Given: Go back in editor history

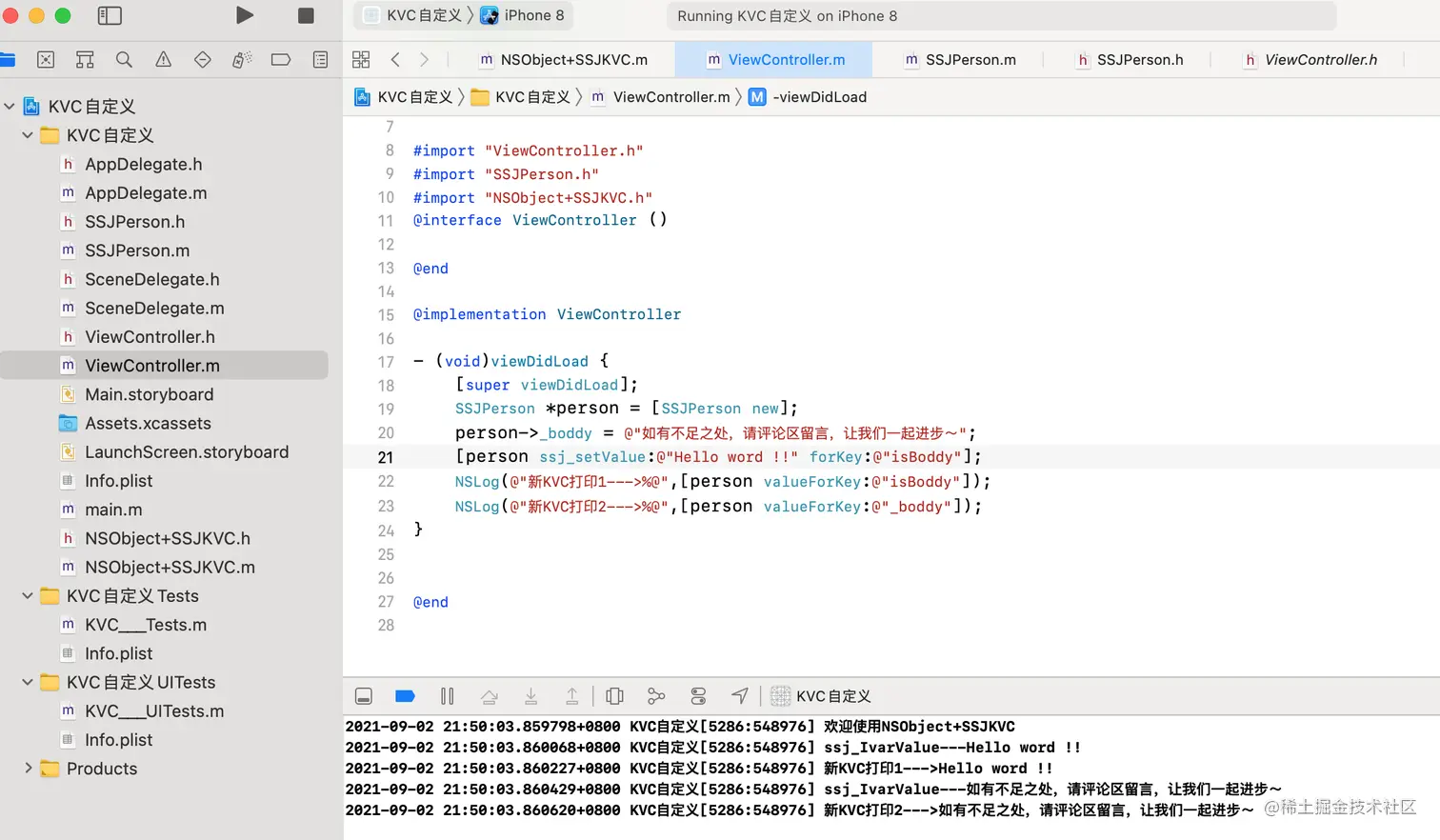Looking at the screenshot, I should 395,59.
